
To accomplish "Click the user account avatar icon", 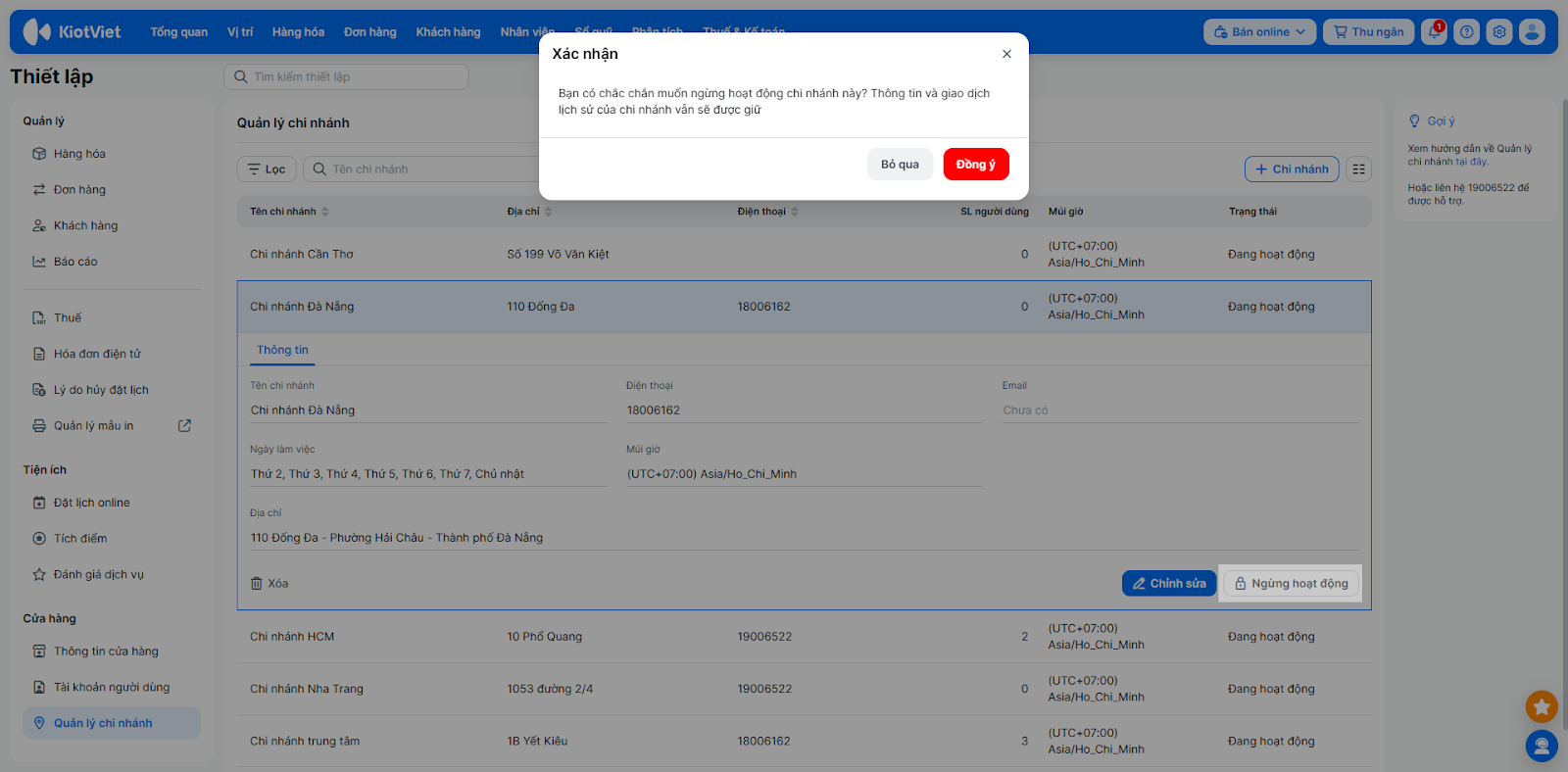I will pos(1532,32).
